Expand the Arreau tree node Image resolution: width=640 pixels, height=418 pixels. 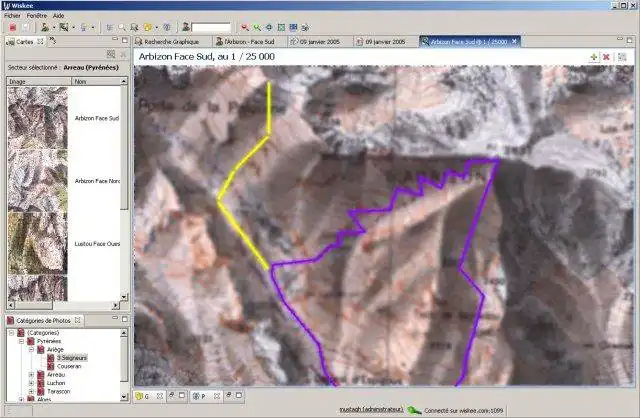coord(31,375)
